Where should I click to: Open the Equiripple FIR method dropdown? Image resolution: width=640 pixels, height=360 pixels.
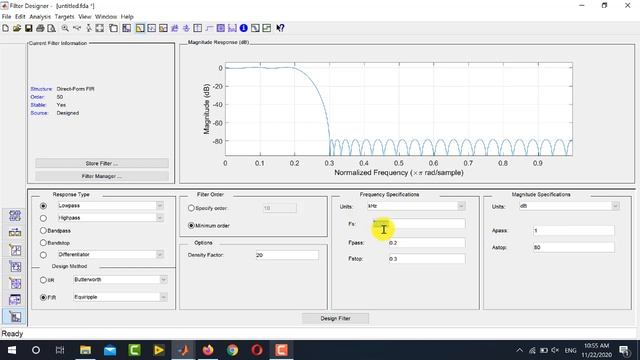(x=163, y=297)
